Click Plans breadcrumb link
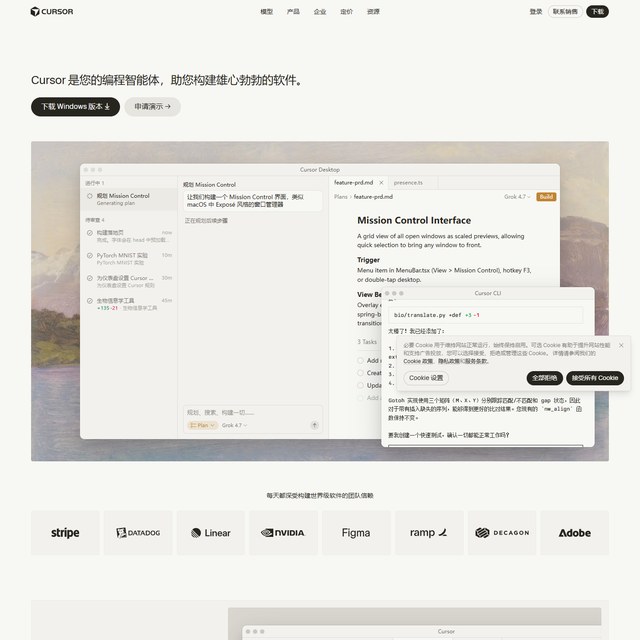640x640 pixels. coord(340,197)
